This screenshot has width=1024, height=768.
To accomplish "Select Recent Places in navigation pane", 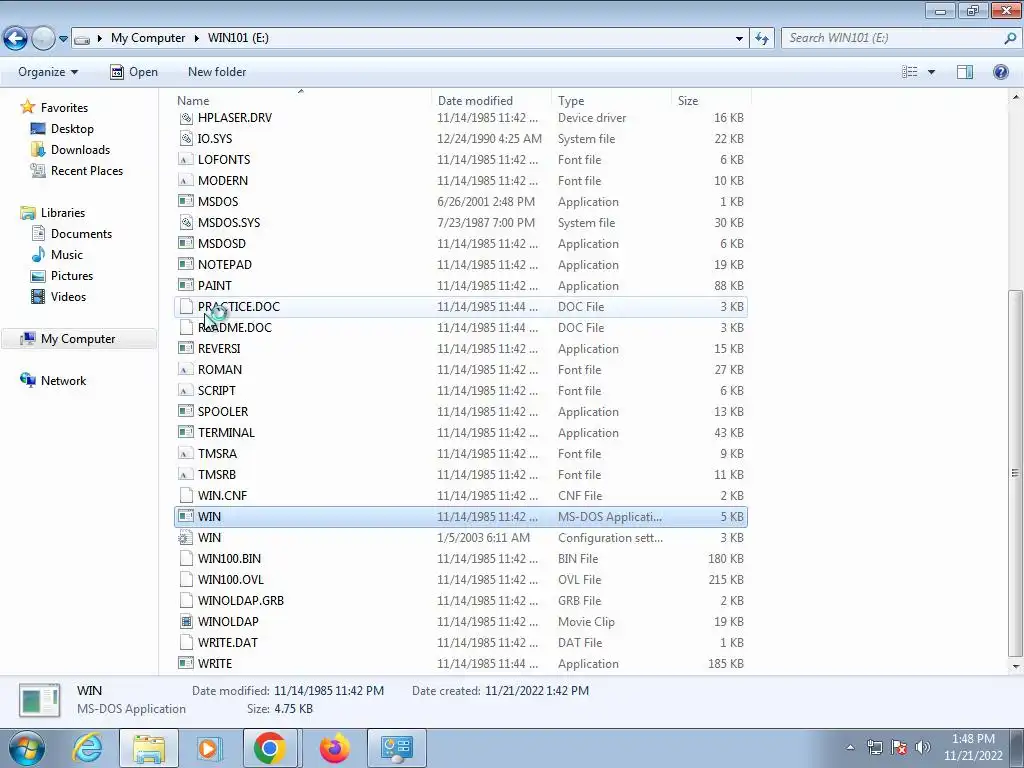I will (87, 170).
